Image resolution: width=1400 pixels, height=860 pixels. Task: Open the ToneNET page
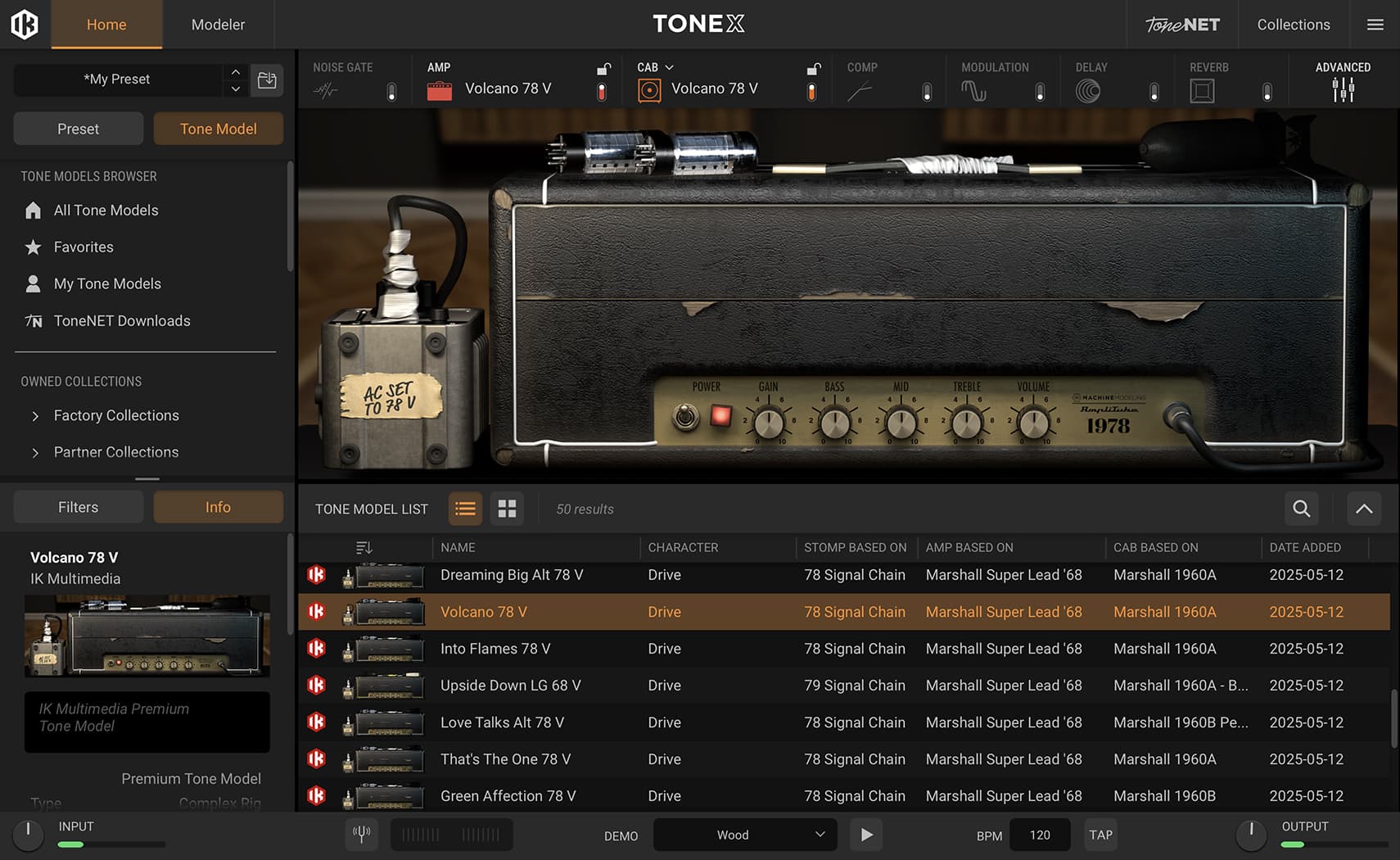click(1181, 25)
